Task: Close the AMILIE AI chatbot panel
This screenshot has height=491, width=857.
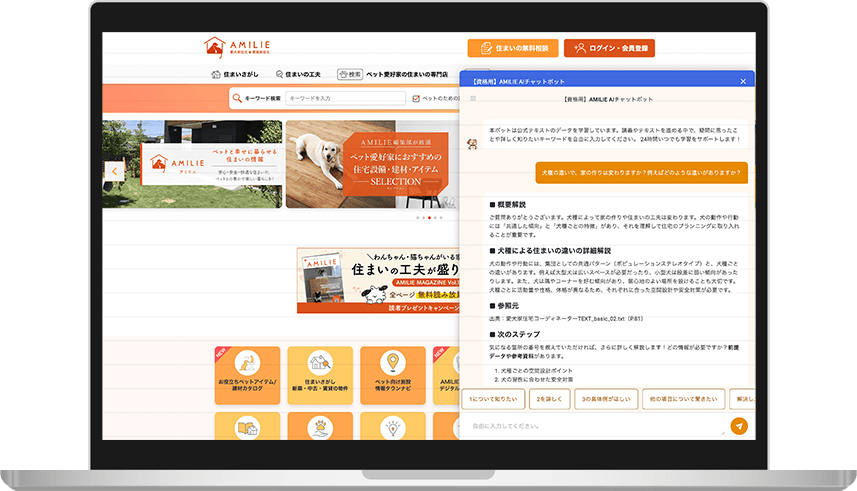Action: [x=743, y=81]
